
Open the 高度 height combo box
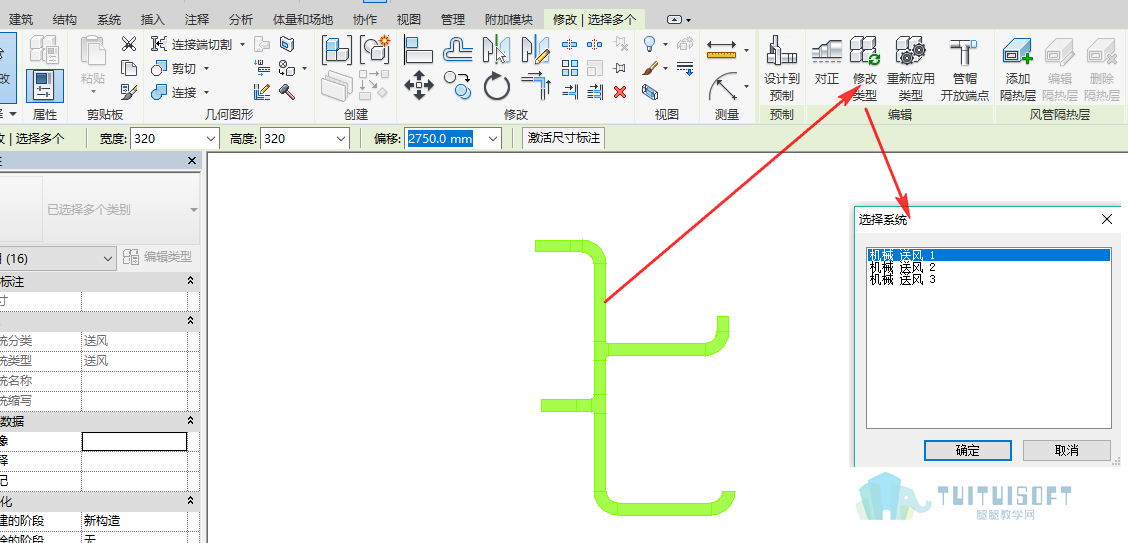(342, 138)
